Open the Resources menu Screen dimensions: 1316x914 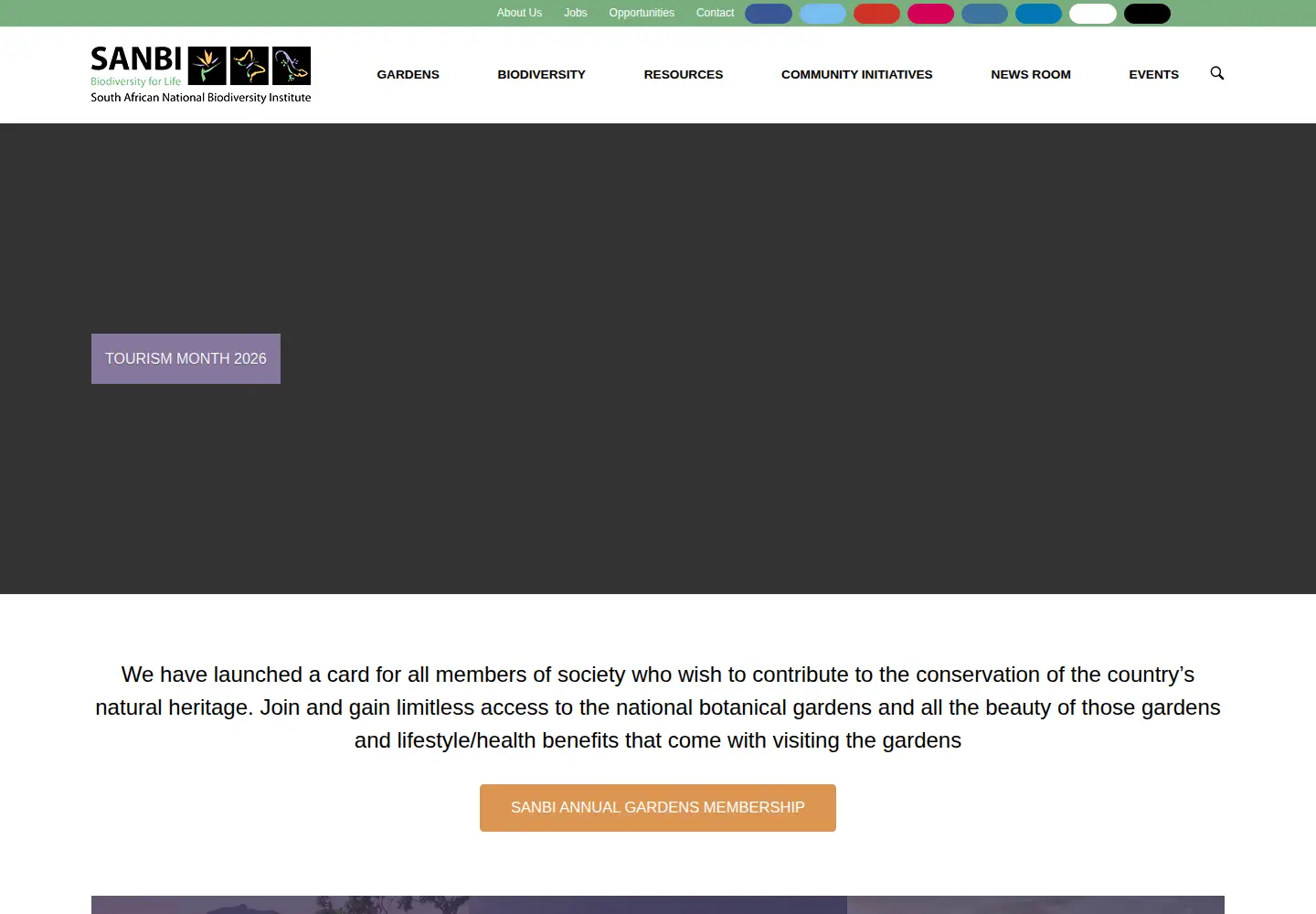[683, 75]
